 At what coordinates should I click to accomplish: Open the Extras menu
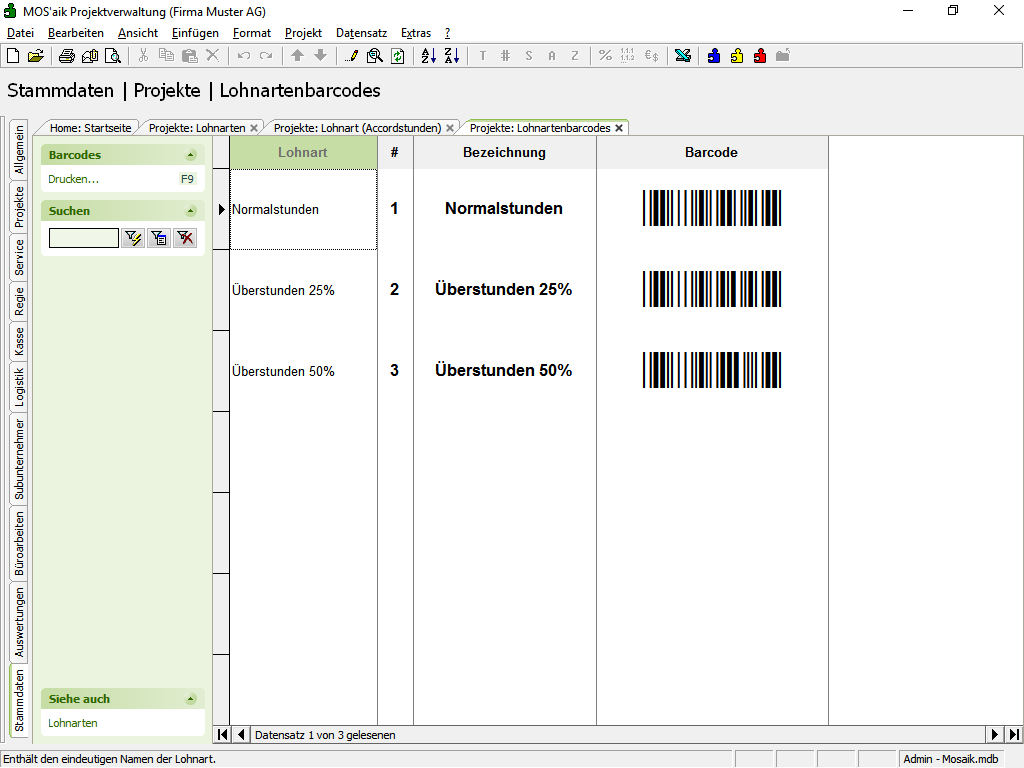coord(416,33)
